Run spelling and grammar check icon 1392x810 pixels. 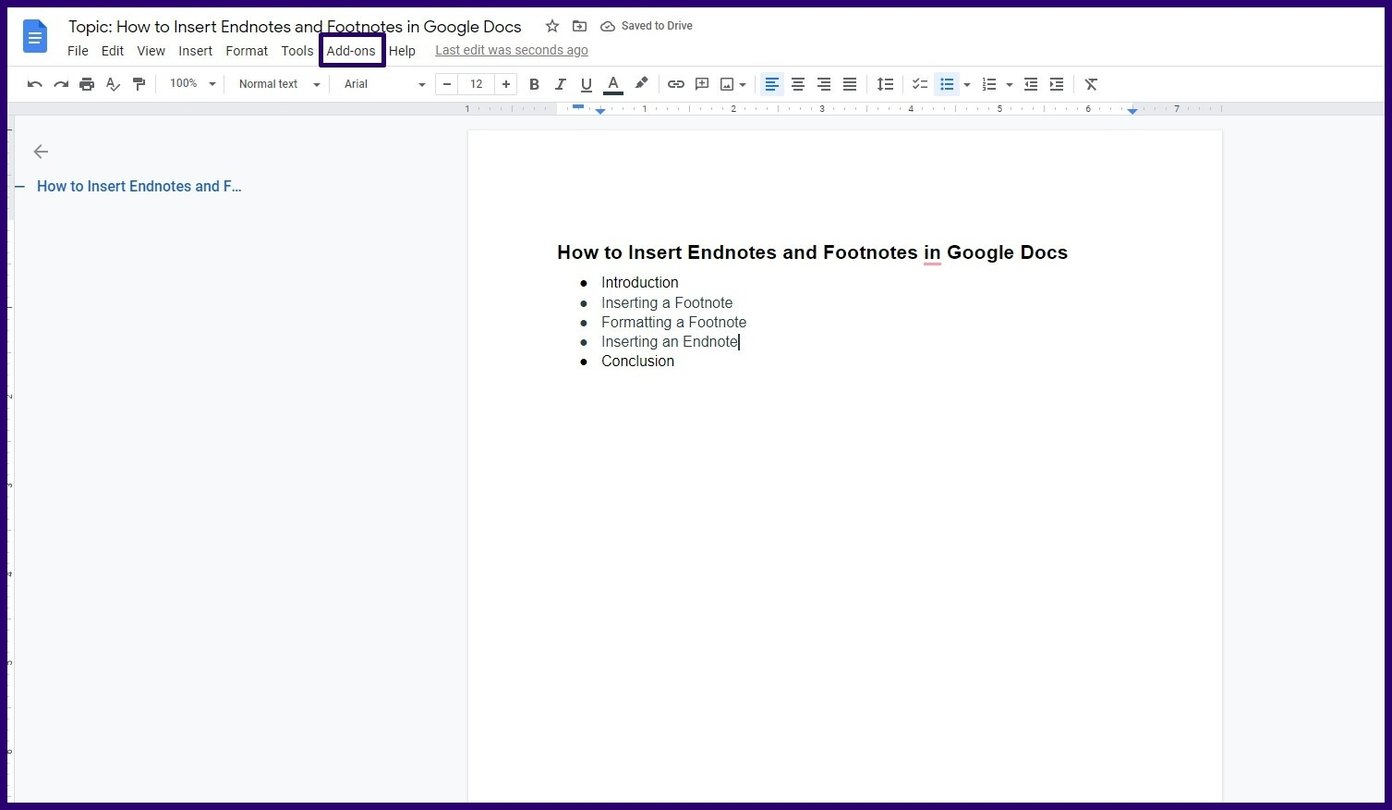[113, 84]
